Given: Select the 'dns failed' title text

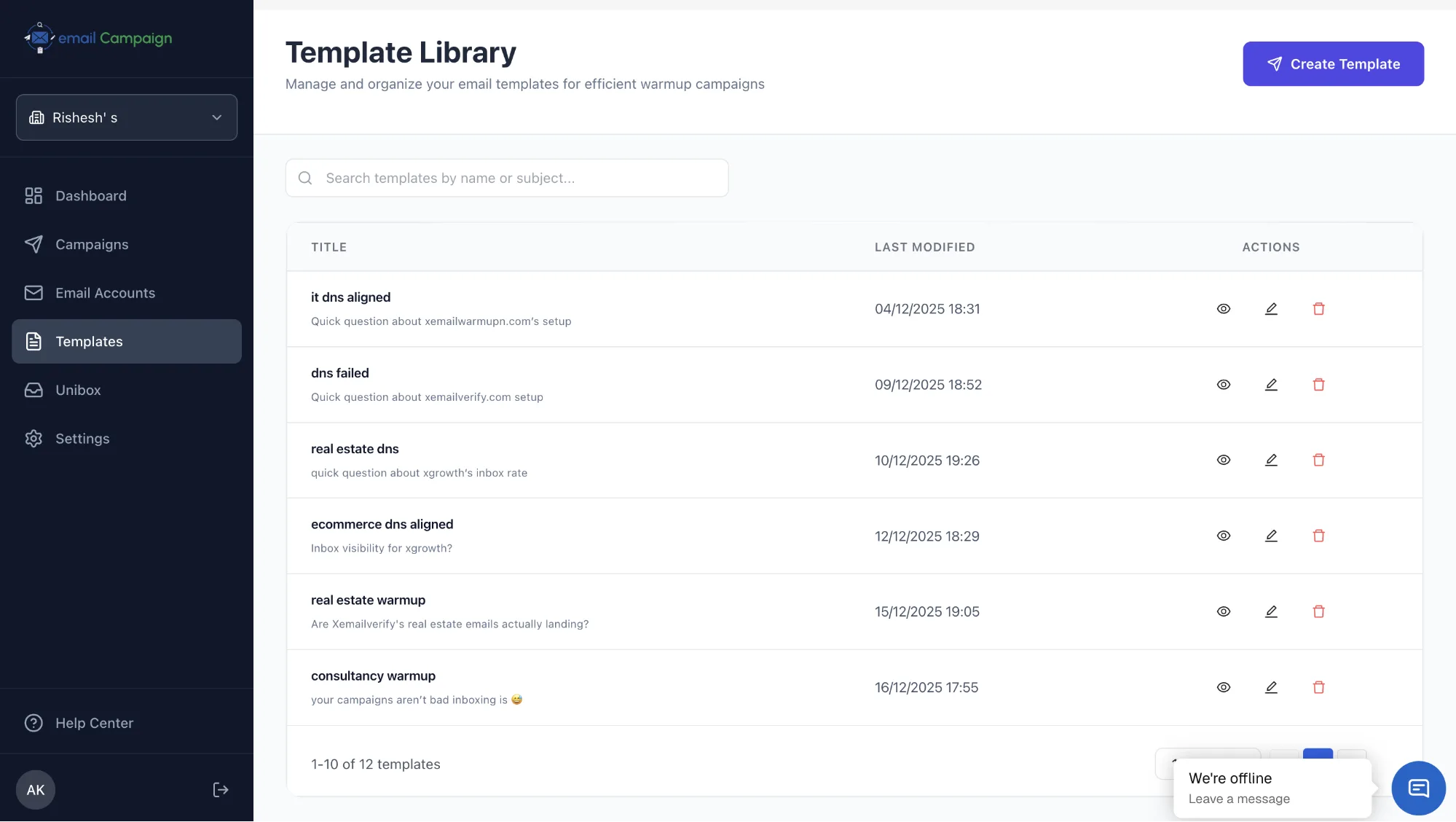Looking at the screenshot, I should [x=339, y=373].
